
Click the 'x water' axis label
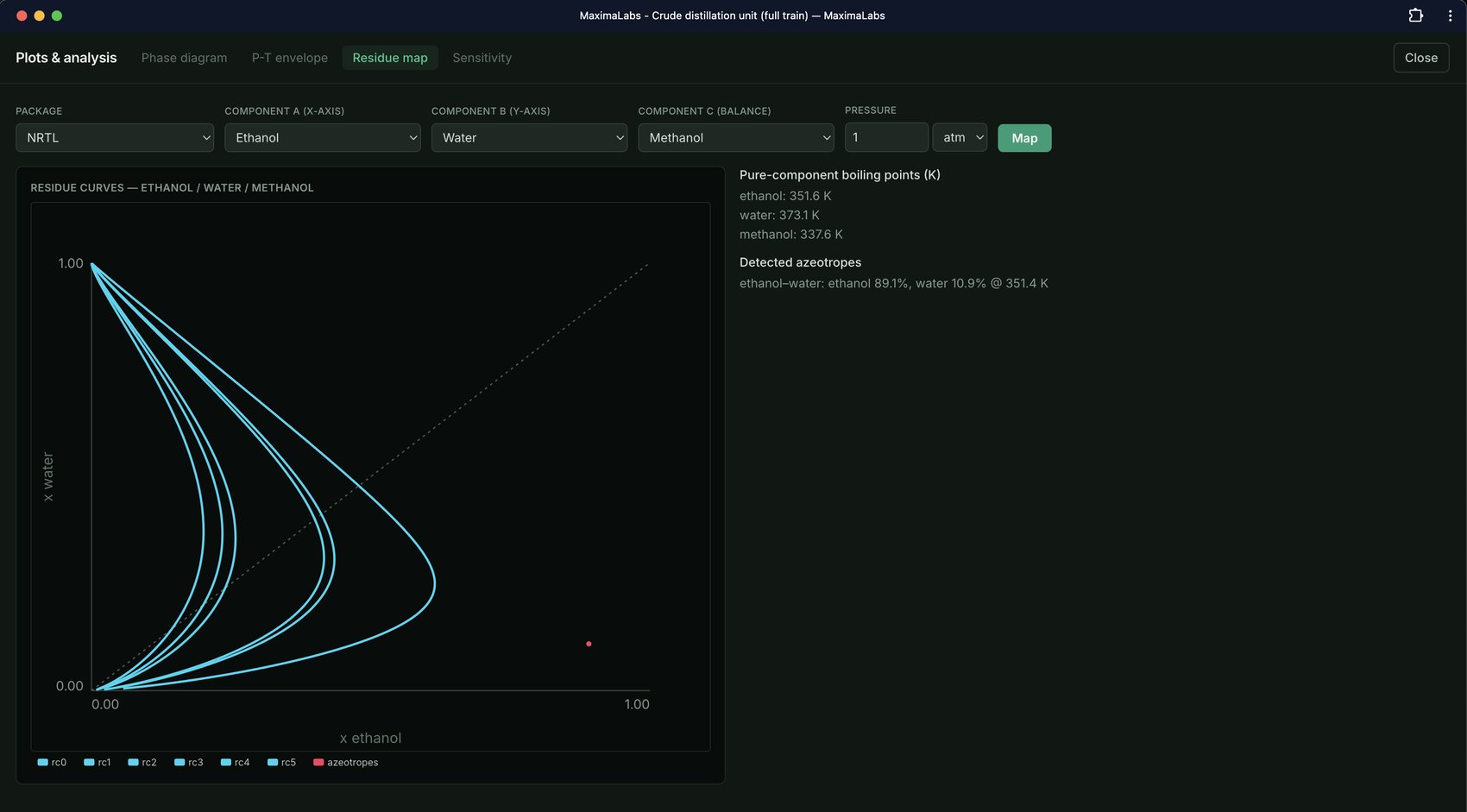[48, 476]
